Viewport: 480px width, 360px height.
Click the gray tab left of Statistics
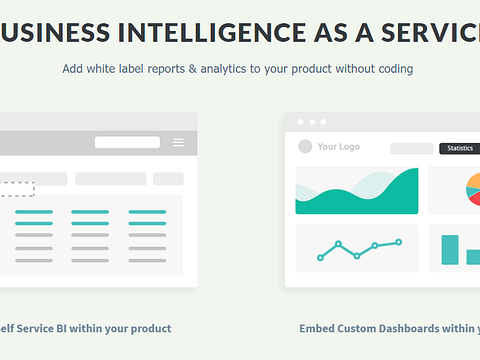[x=412, y=149]
